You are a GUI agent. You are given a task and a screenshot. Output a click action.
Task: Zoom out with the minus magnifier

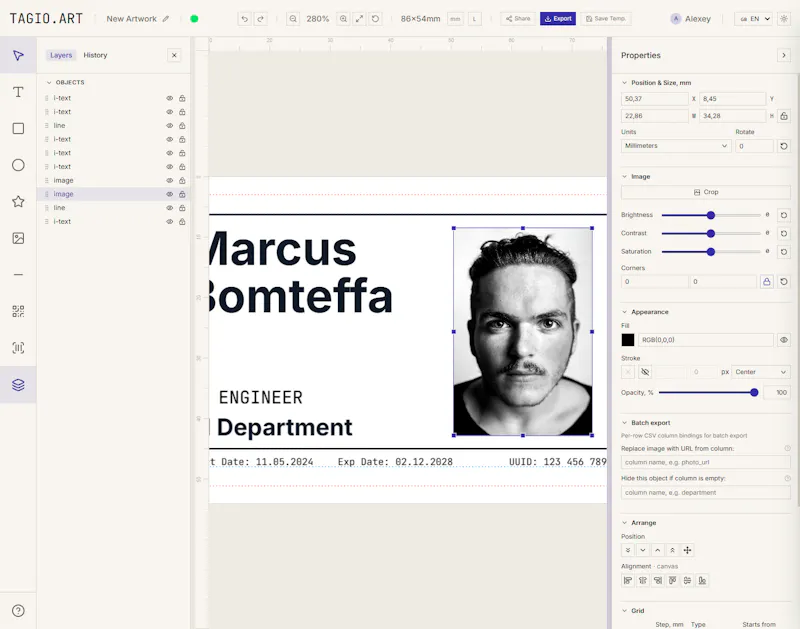click(293, 19)
